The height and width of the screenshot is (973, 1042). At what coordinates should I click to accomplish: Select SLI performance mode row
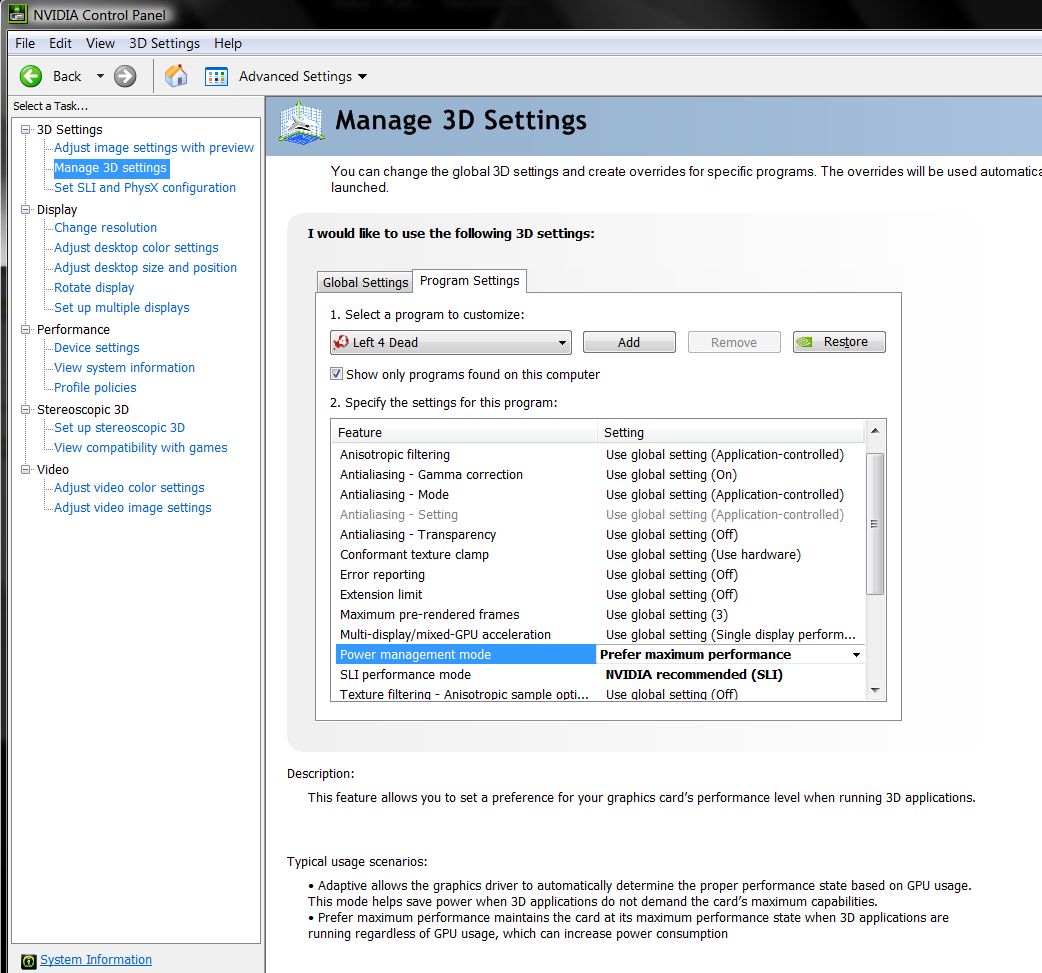pos(598,675)
